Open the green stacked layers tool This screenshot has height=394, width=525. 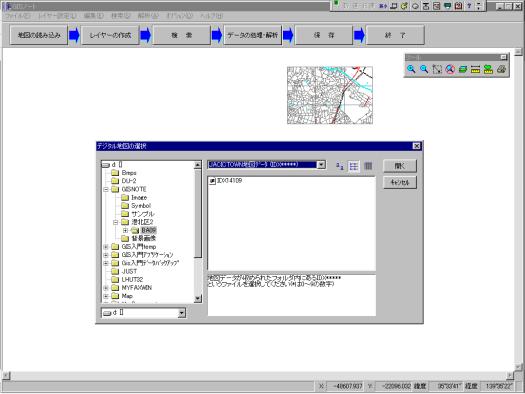(463, 69)
